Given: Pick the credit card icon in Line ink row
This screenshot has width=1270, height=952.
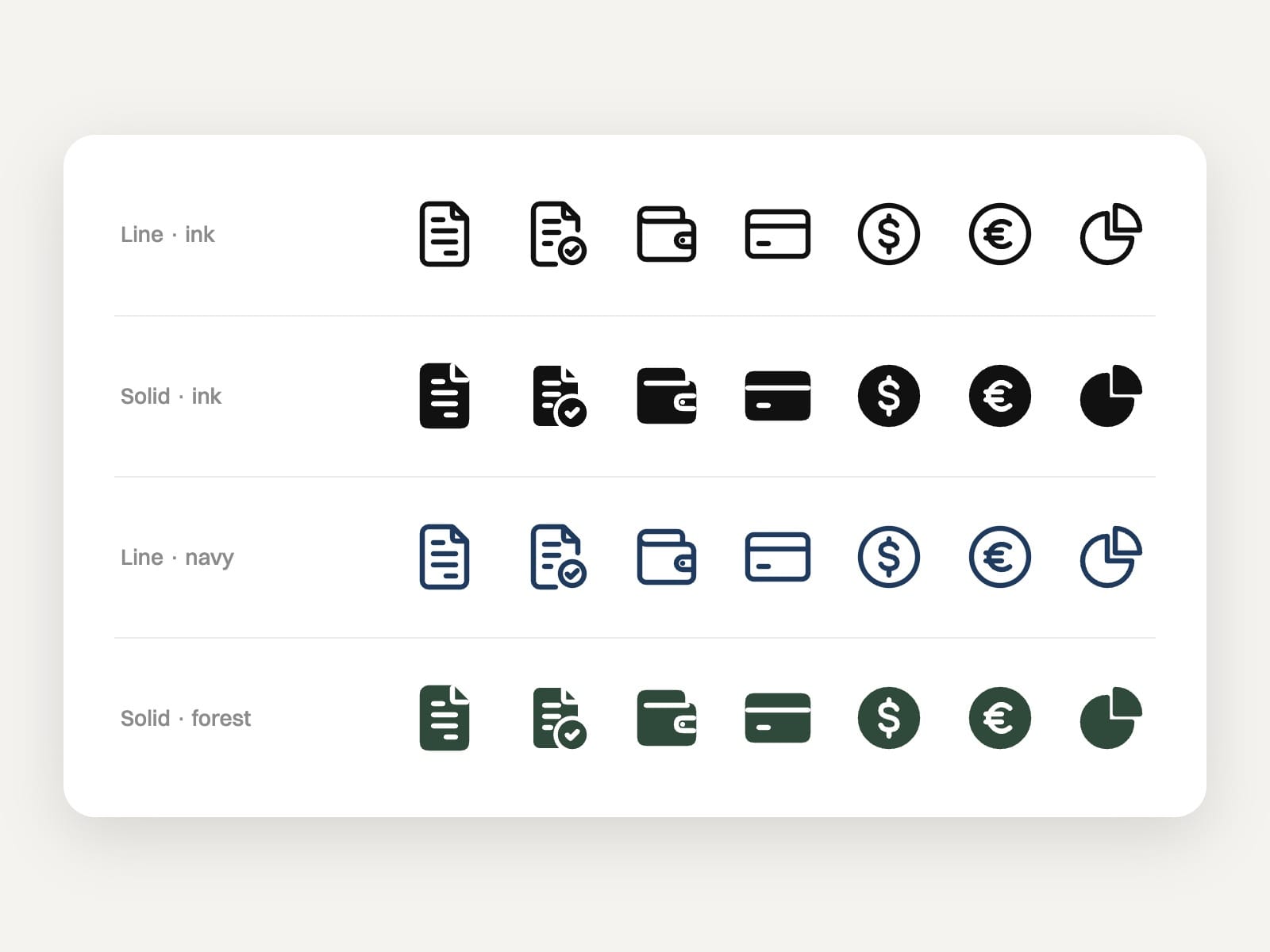Looking at the screenshot, I should coord(778,234).
